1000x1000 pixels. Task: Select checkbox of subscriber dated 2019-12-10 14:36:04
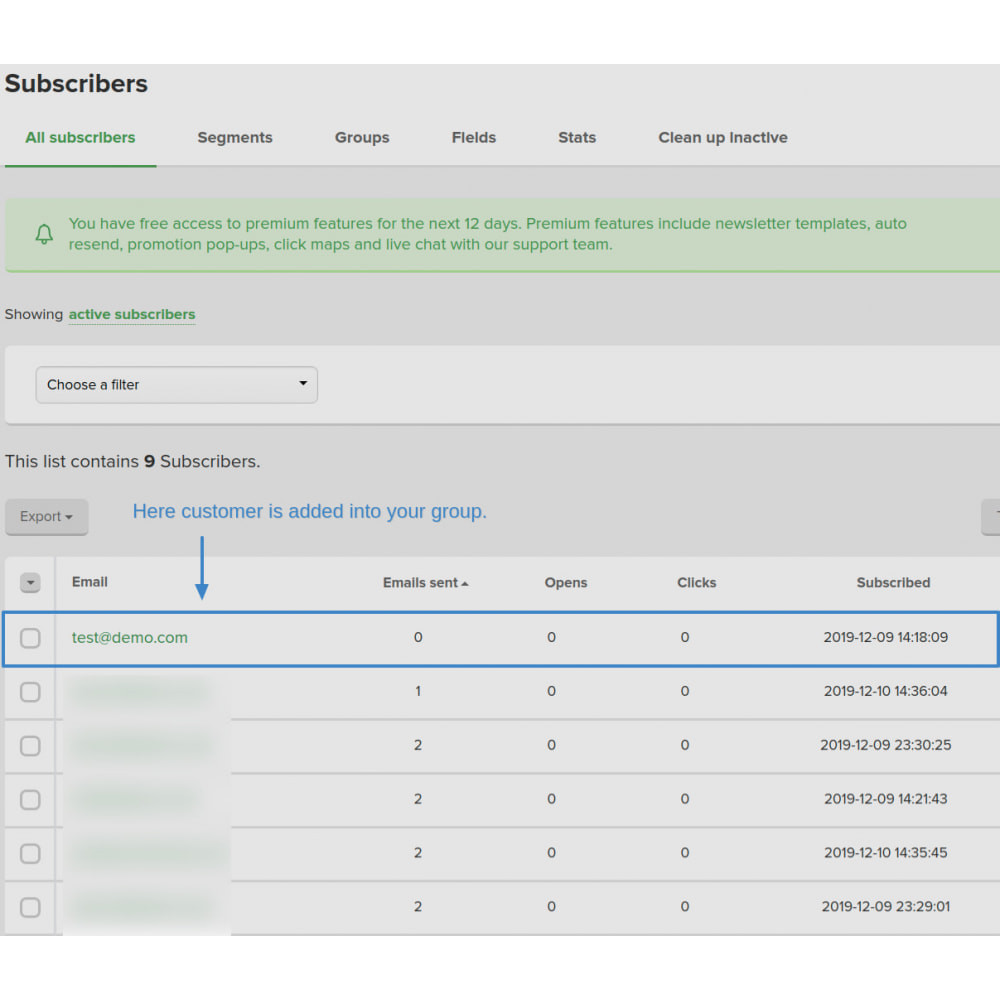(x=30, y=692)
